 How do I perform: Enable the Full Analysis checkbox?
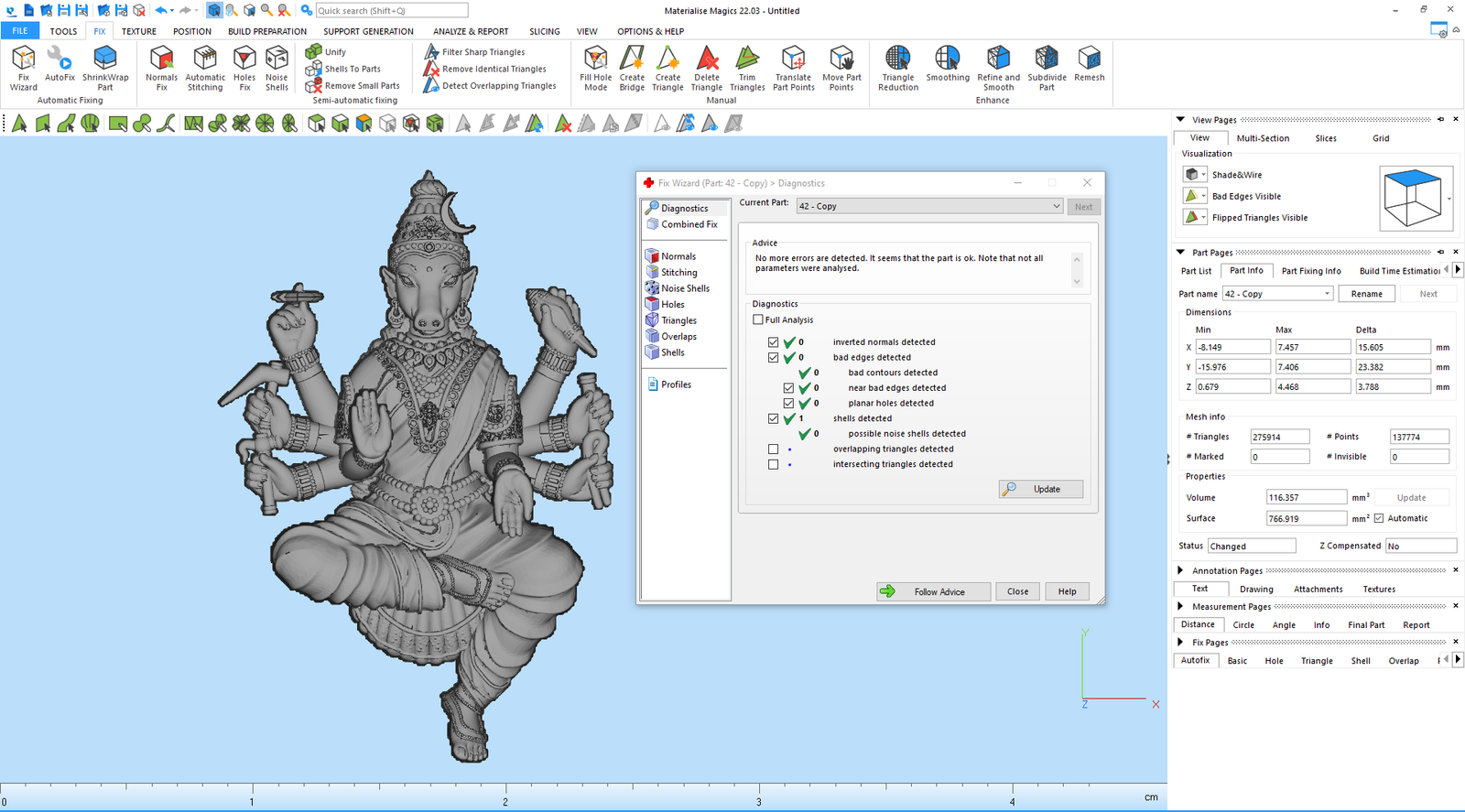click(758, 319)
